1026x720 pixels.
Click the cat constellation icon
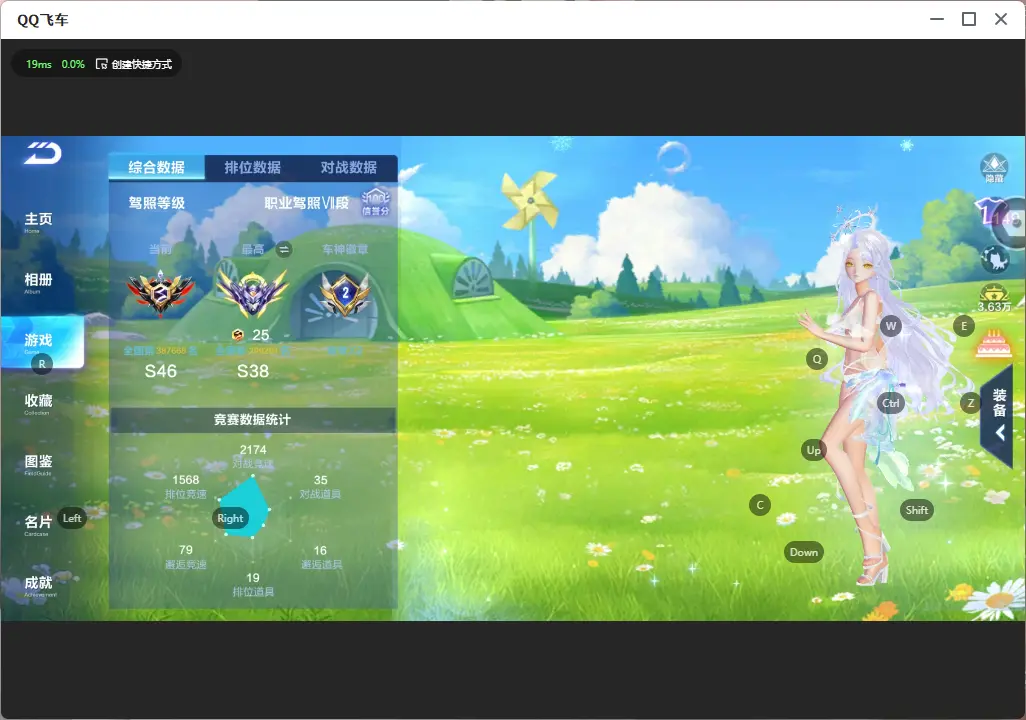(x=996, y=259)
